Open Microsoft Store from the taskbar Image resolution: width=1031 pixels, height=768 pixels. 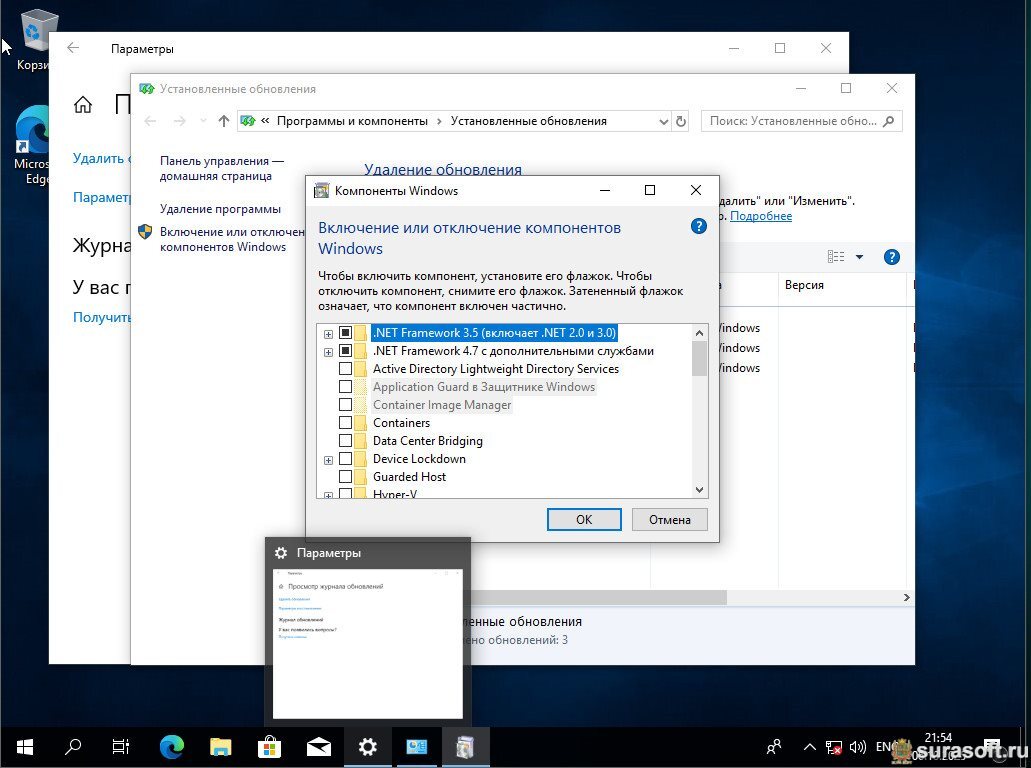[270, 746]
